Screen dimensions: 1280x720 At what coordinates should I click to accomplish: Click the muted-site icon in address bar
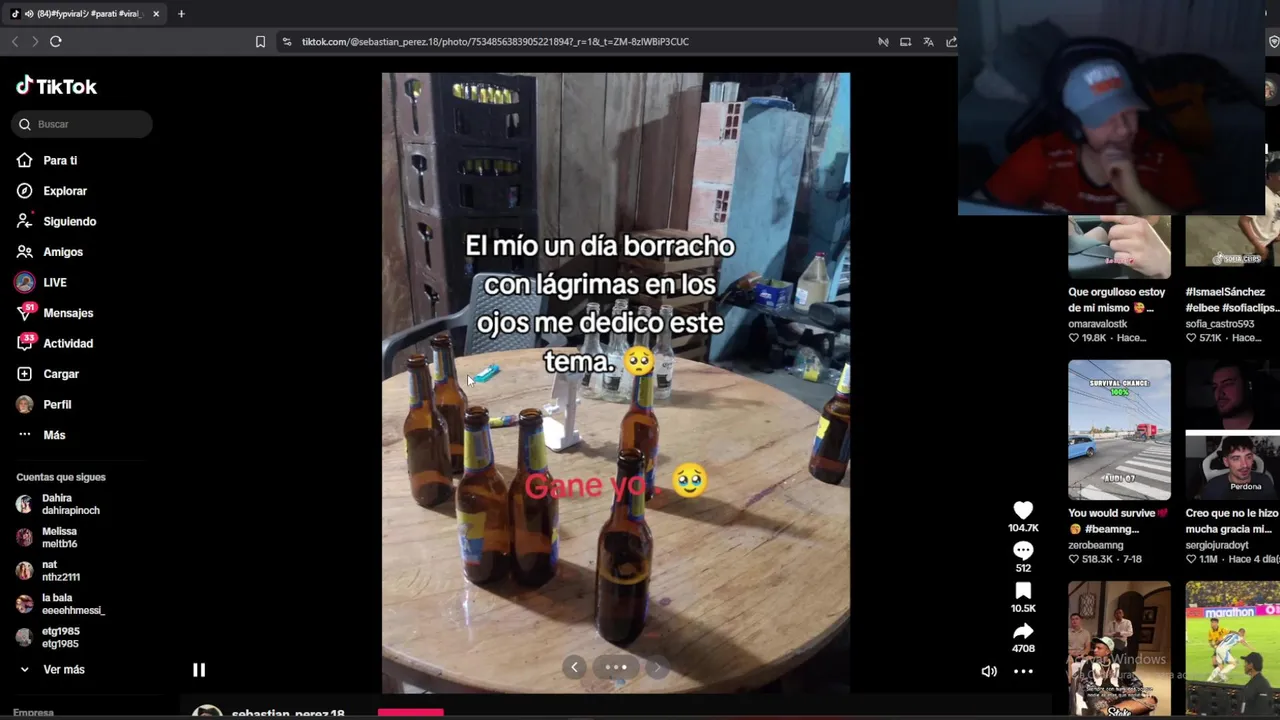pos(883,42)
